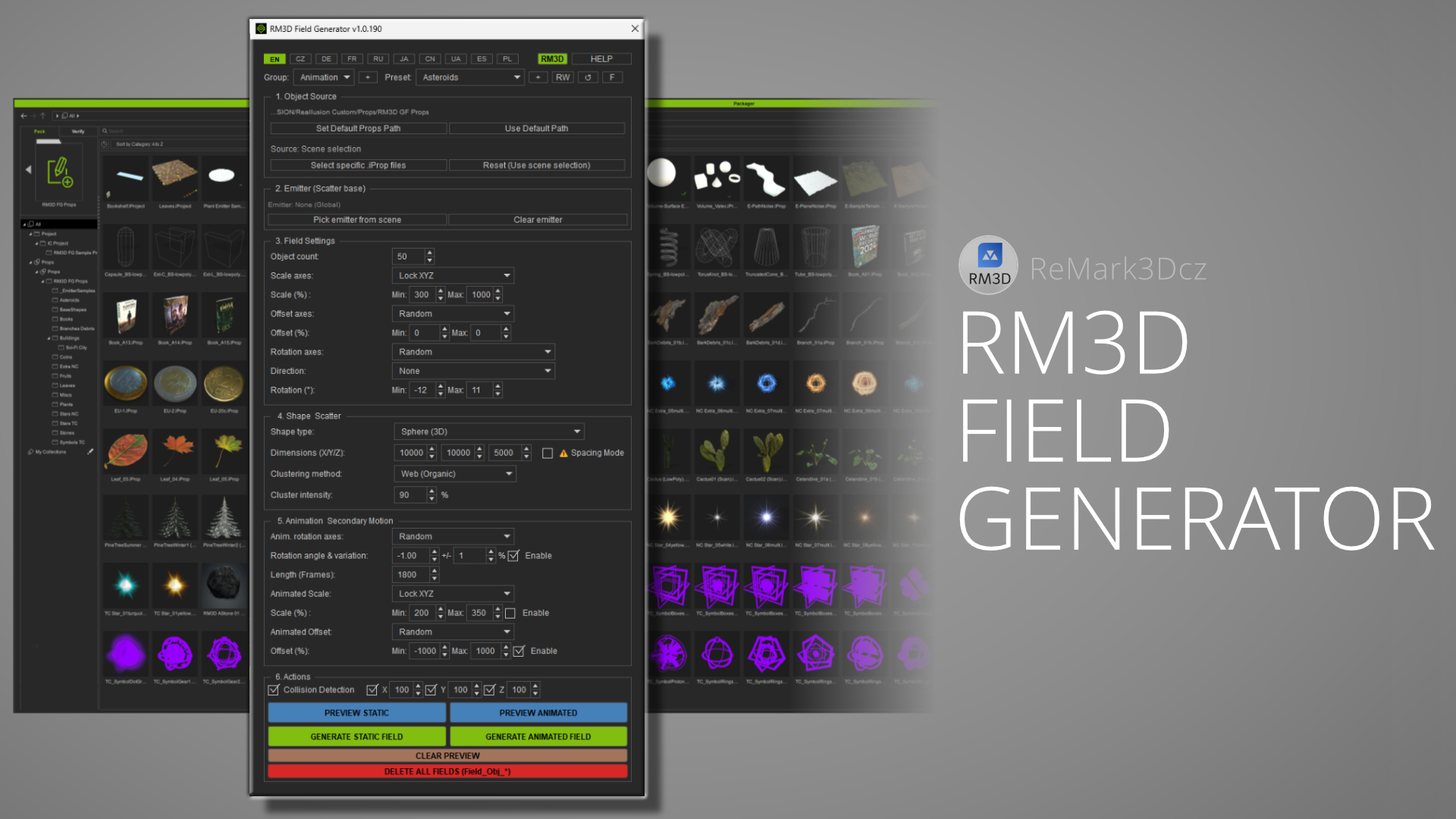The width and height of the screenshot is (1456, 819).
Task: Select the white sphere prop thumbnail in Packager window
Action: (x=661, y=174)
